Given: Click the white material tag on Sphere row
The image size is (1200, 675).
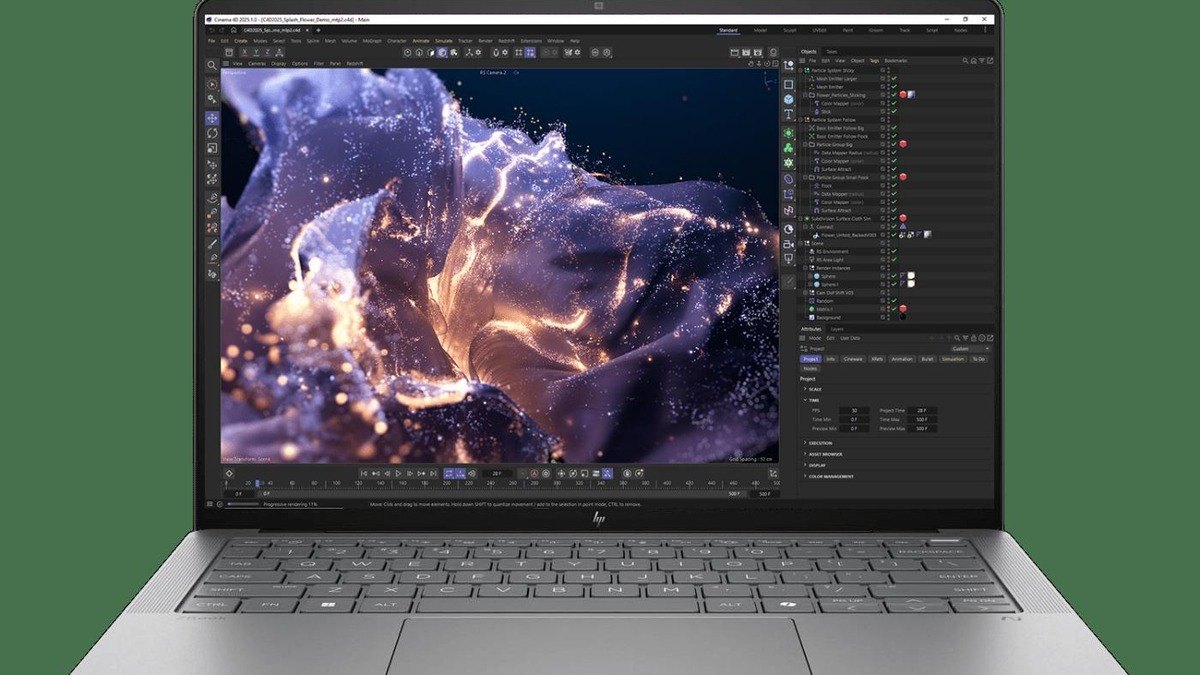Looking at the screenshot, I should 911,276.
